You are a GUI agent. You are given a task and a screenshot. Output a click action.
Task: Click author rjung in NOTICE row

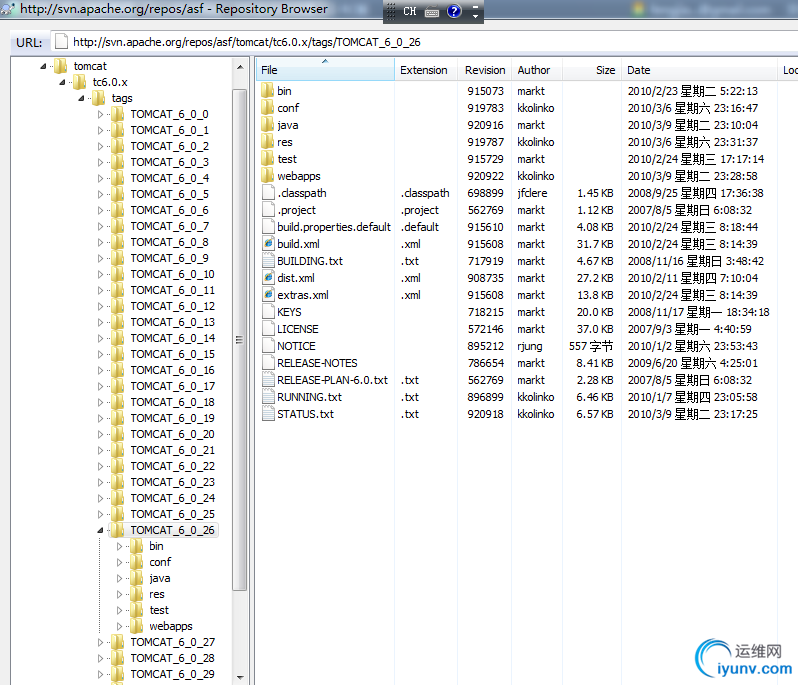click(530, 346)
